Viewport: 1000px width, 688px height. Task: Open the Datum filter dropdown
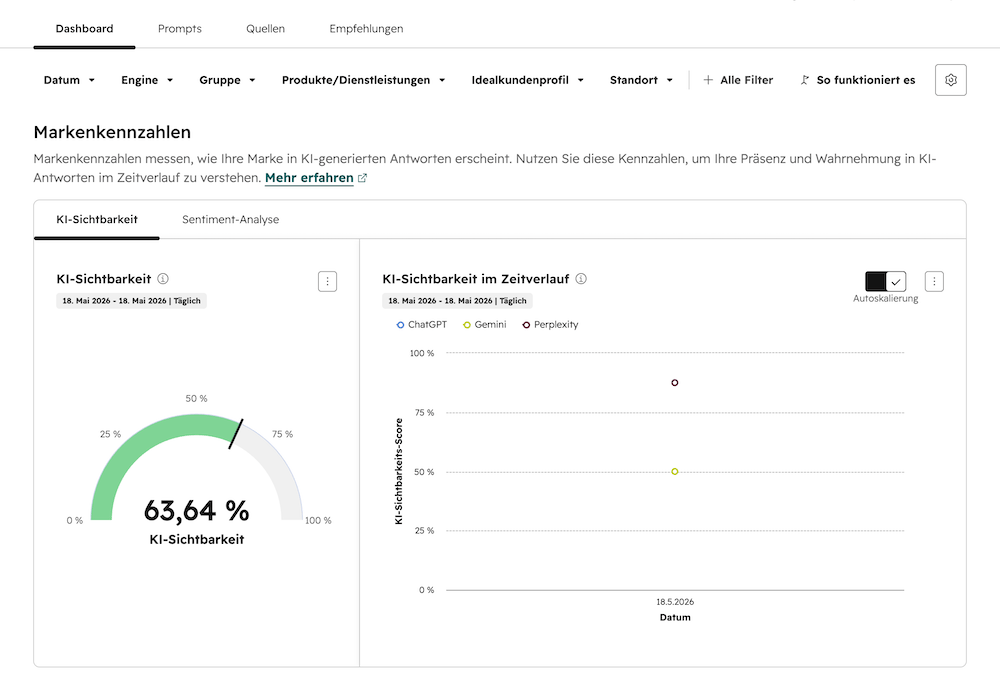tap(69, 80)
